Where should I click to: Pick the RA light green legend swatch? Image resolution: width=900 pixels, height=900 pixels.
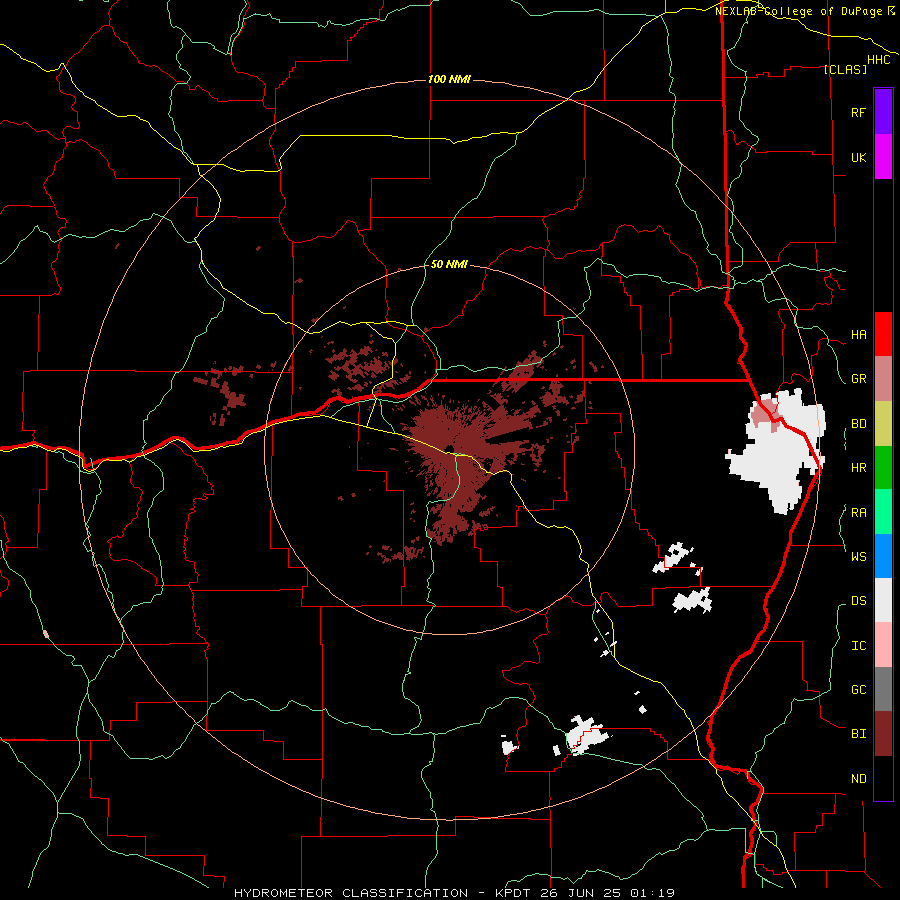coord(883,511)
